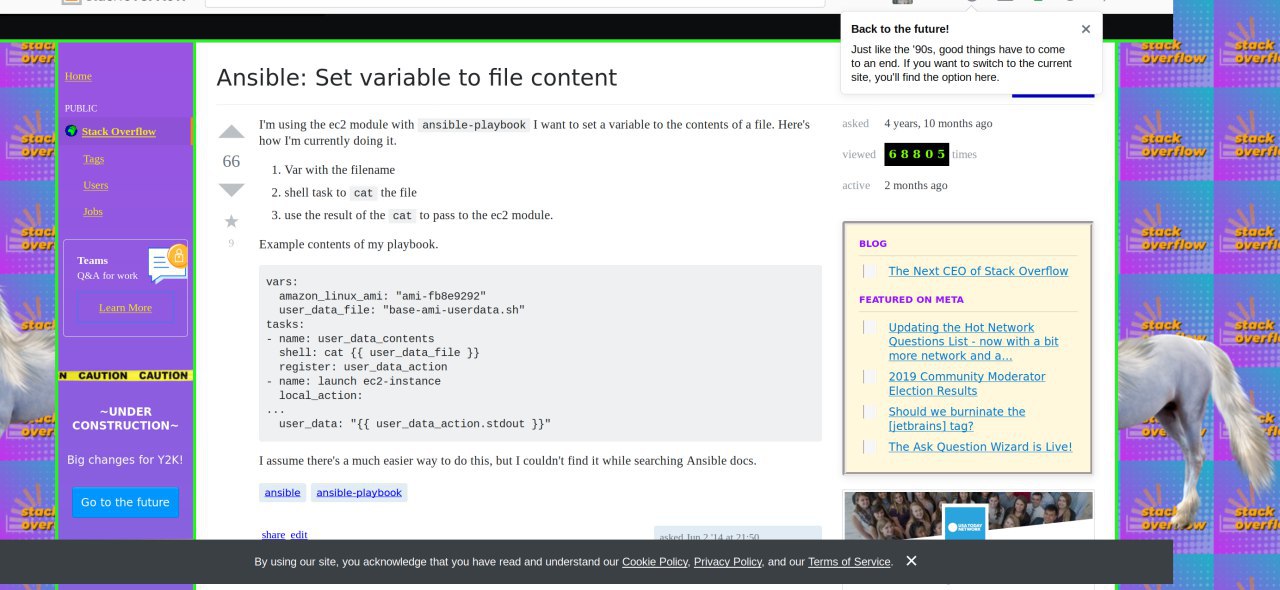Screen dimensions: 1280x590
Task: Click the vote count 66
Action: click(231, 161)
